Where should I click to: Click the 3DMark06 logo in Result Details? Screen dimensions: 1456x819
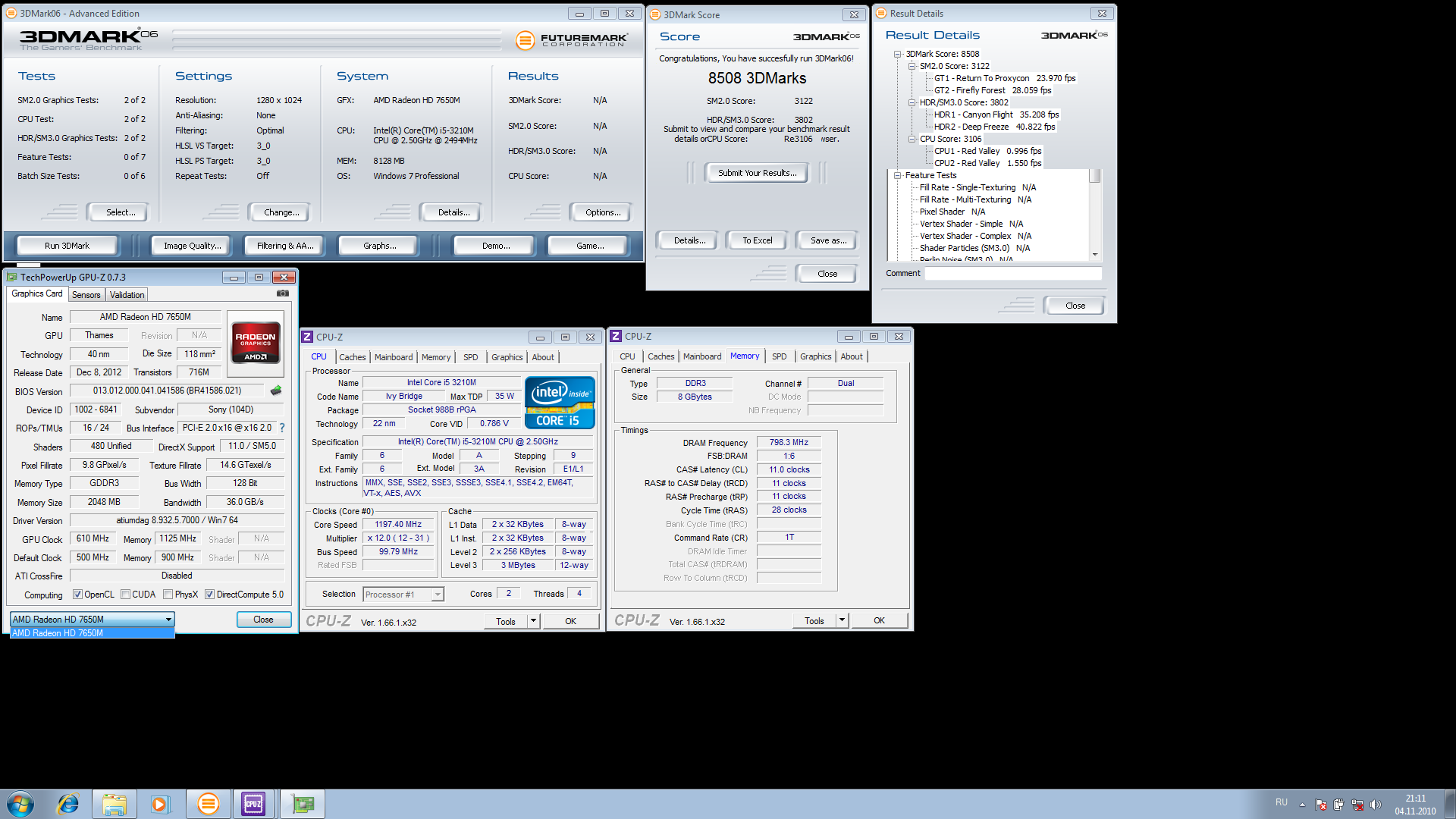(1074, 35)
